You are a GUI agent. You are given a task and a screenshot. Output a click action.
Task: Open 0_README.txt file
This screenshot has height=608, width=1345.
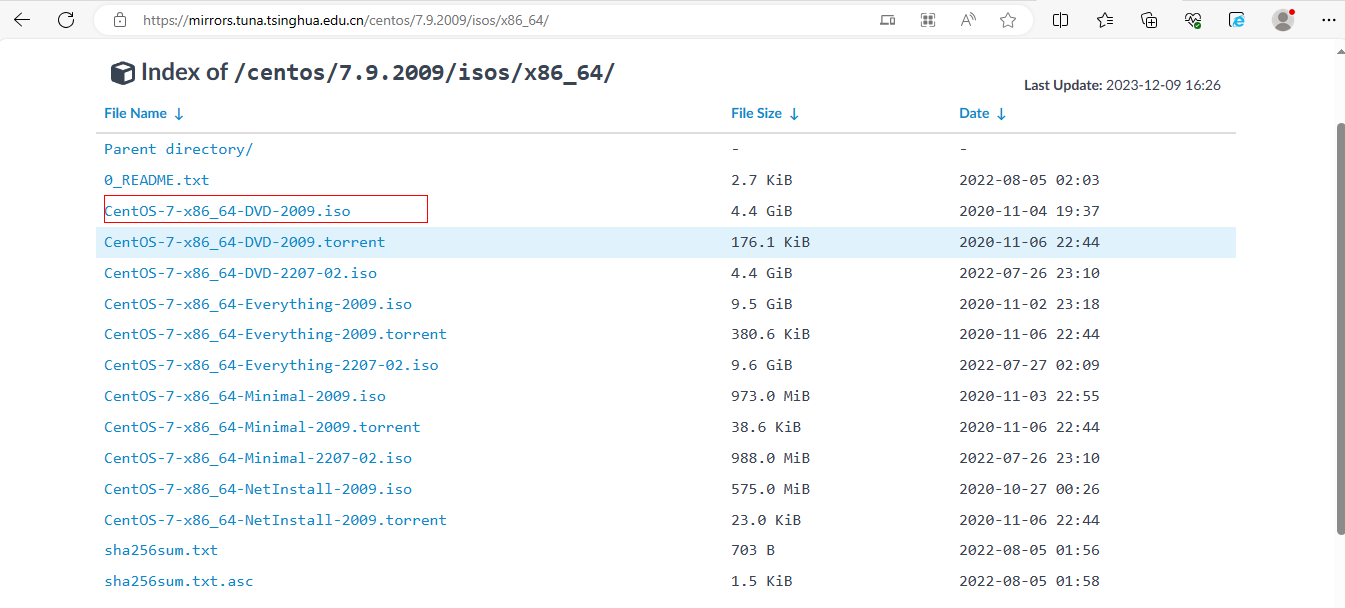[157, 180]
